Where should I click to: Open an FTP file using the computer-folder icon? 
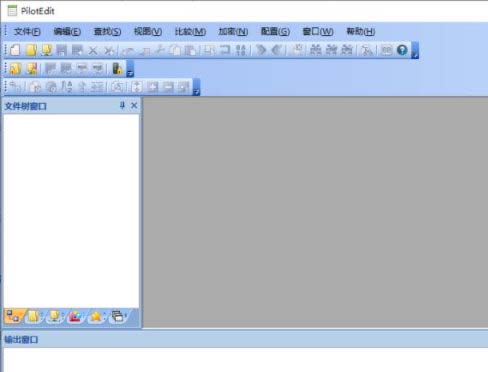click(x=47, y=50)
